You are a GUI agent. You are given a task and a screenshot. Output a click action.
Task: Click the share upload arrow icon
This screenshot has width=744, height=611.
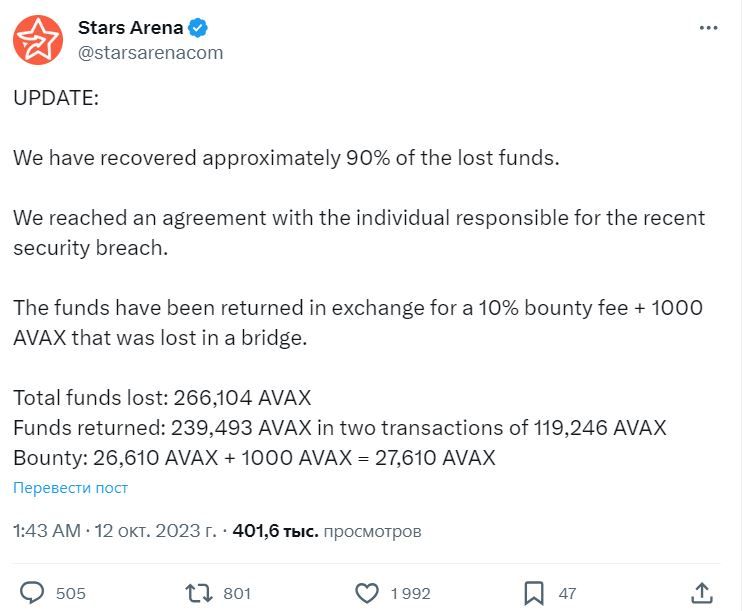pos(702,593)
